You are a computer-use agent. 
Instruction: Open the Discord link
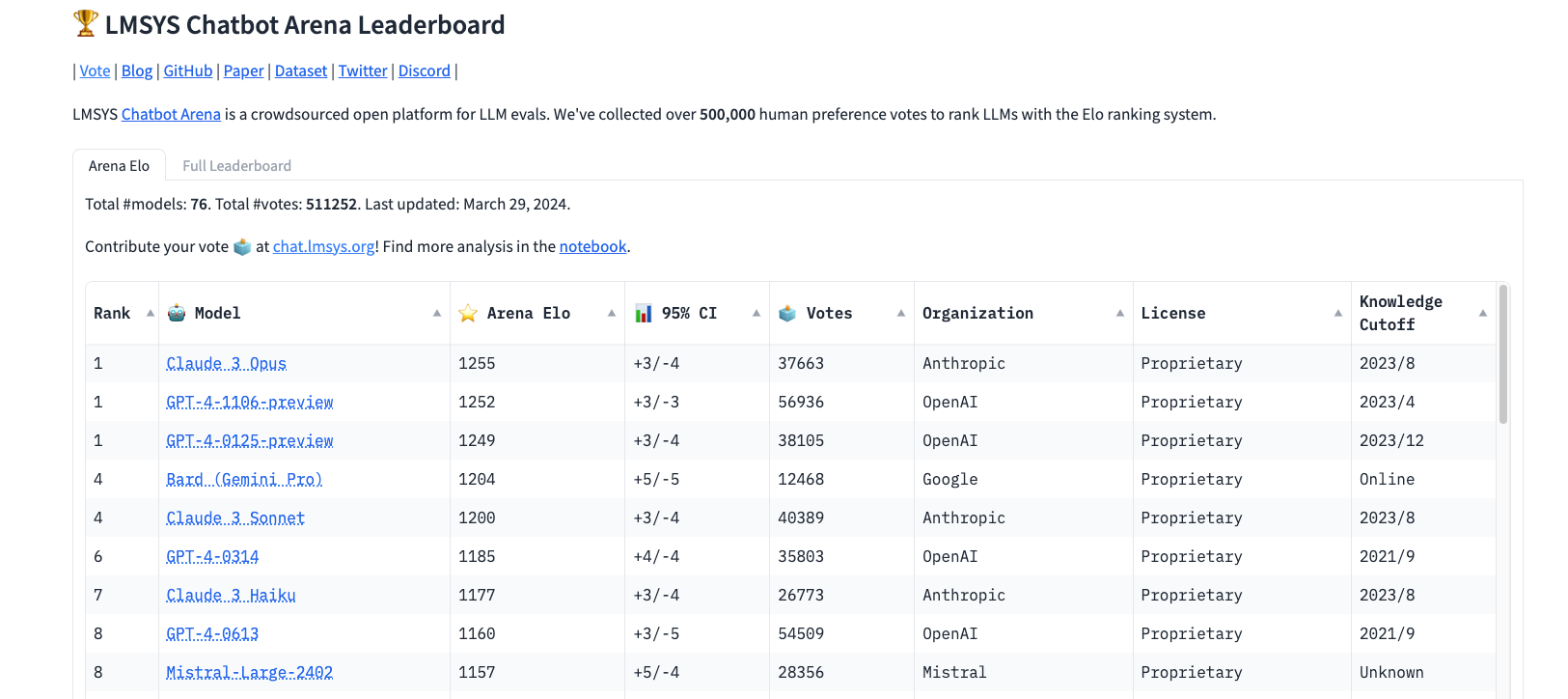coord(425,70)
